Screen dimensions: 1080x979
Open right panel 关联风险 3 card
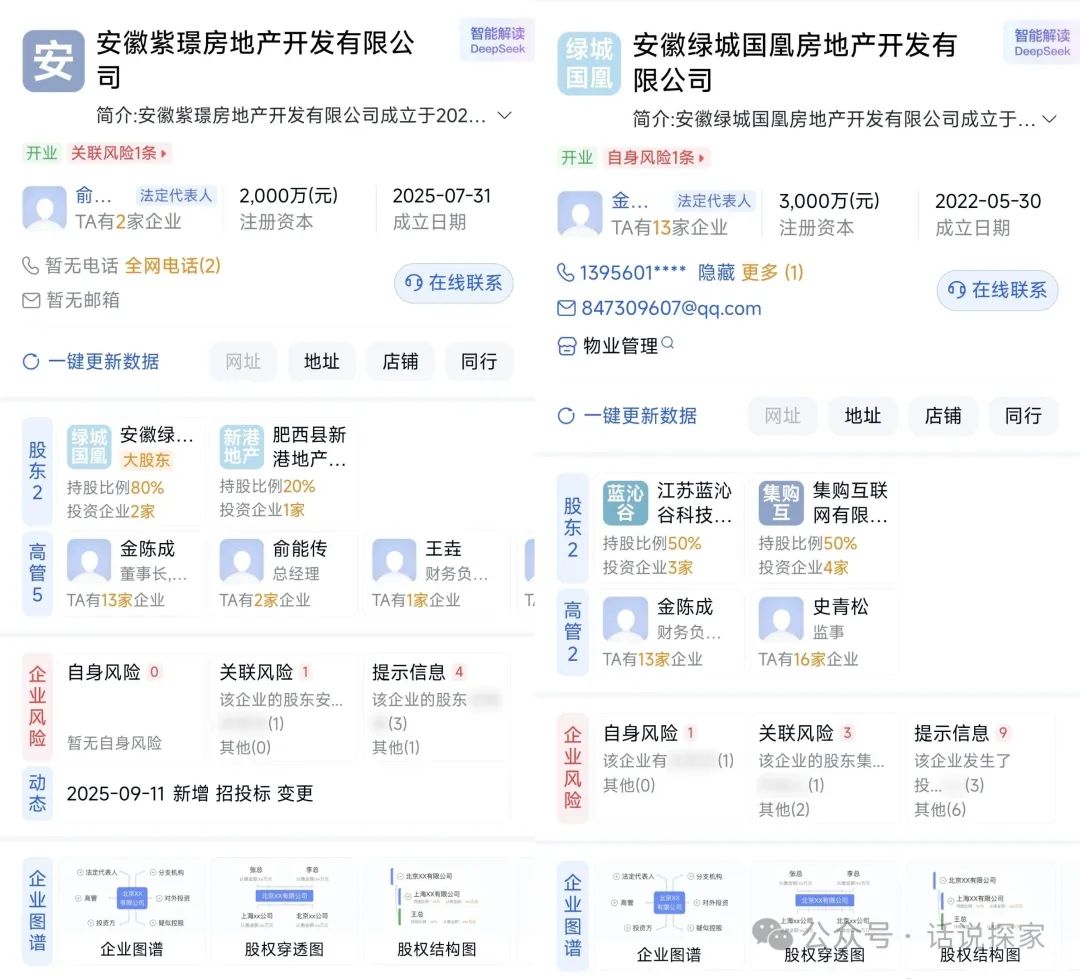tap(824, 767)
